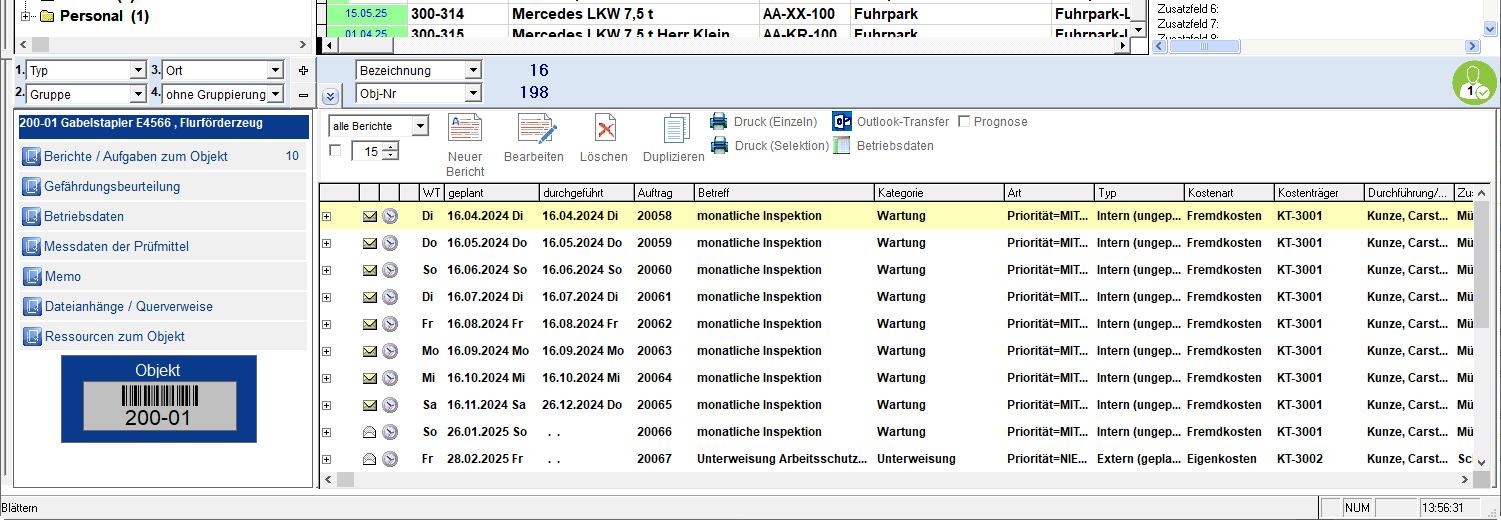This screenshot has height=520, width=1501.
Task: Tick the checkbox left of the 15 field
Action: tap(335, 151)
